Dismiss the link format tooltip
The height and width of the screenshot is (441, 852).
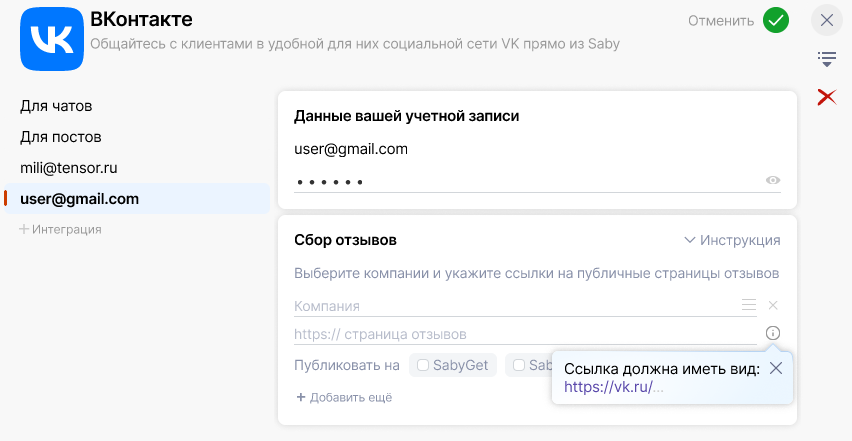point(776,369)
